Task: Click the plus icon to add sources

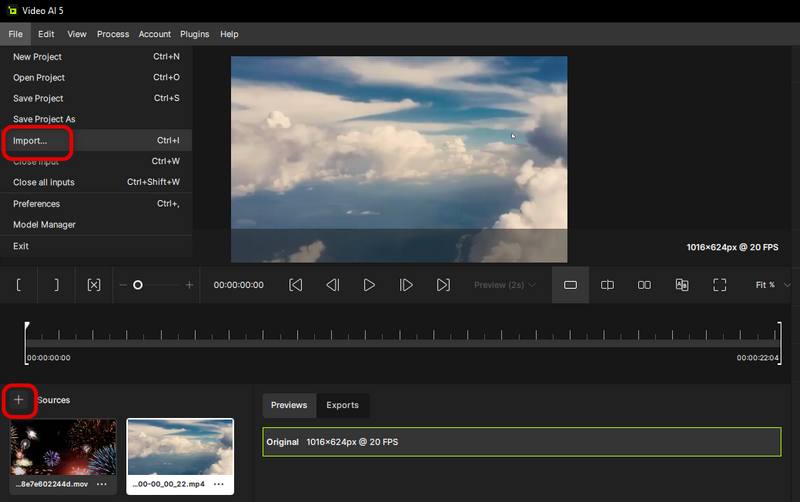Action: tap(18, 400)
